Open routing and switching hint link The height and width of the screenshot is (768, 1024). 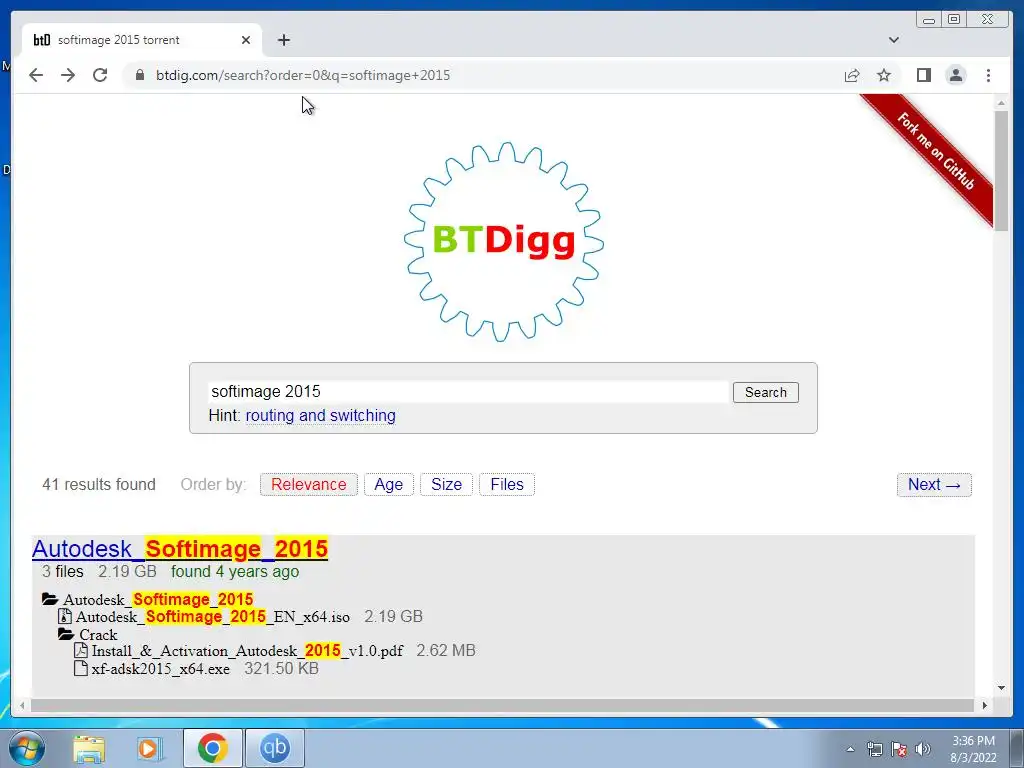tap(320, 415)
